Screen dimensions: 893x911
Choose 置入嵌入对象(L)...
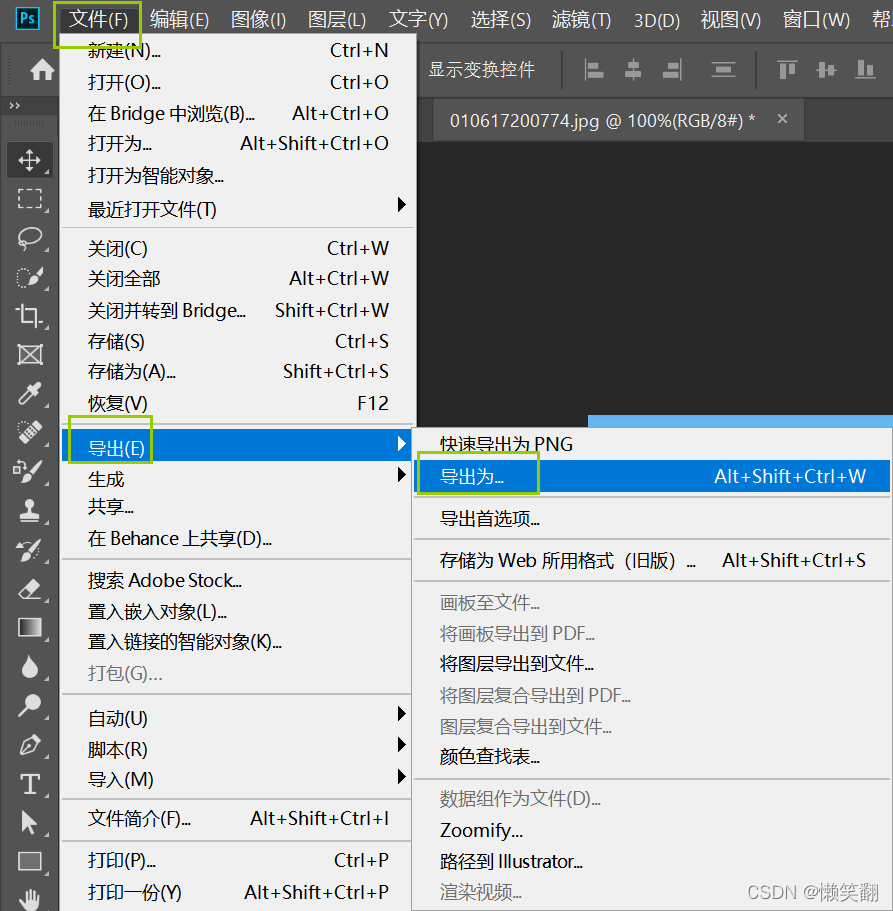point(238,611)
